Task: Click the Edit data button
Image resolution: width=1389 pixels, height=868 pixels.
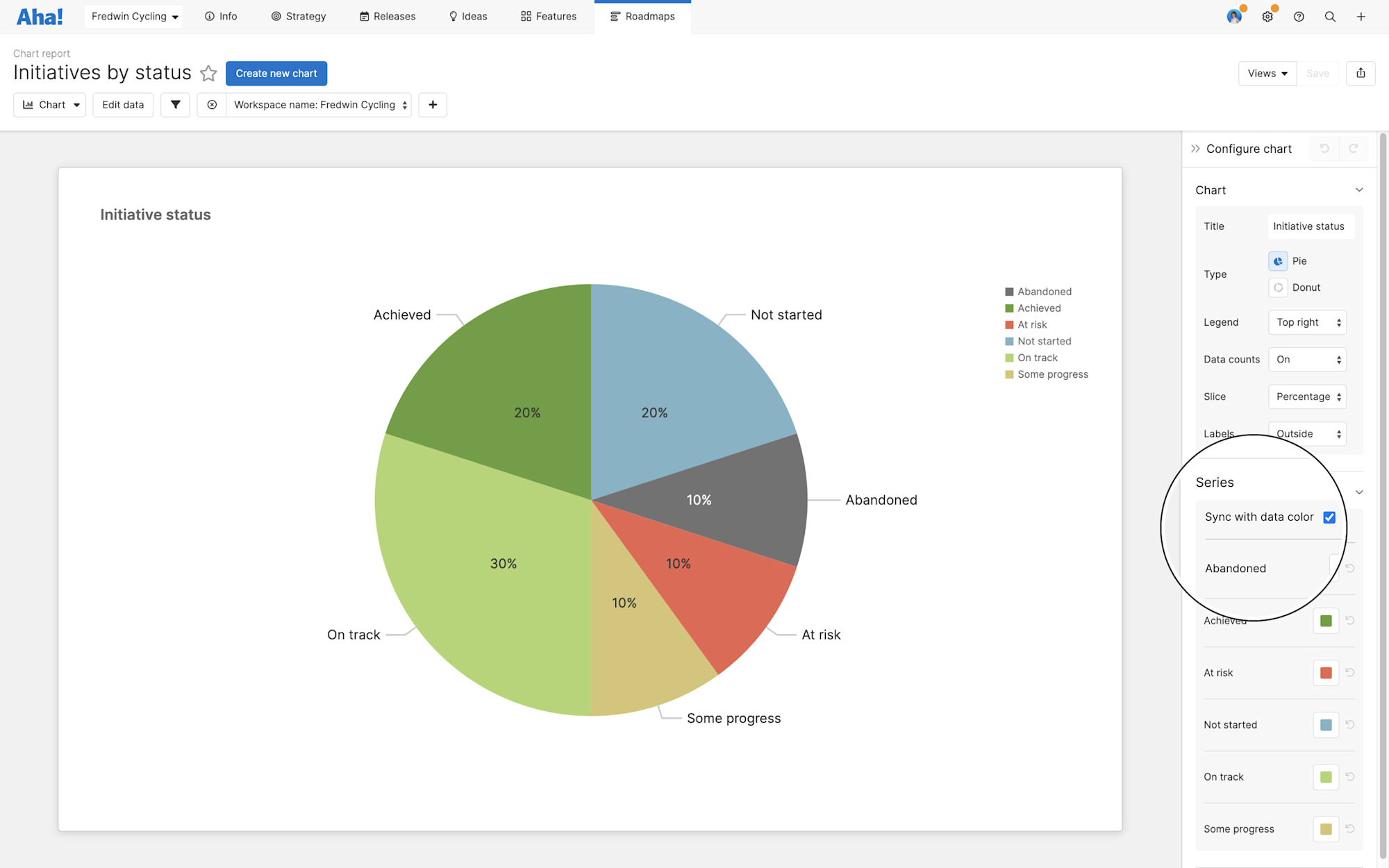Action: [122, 104]
